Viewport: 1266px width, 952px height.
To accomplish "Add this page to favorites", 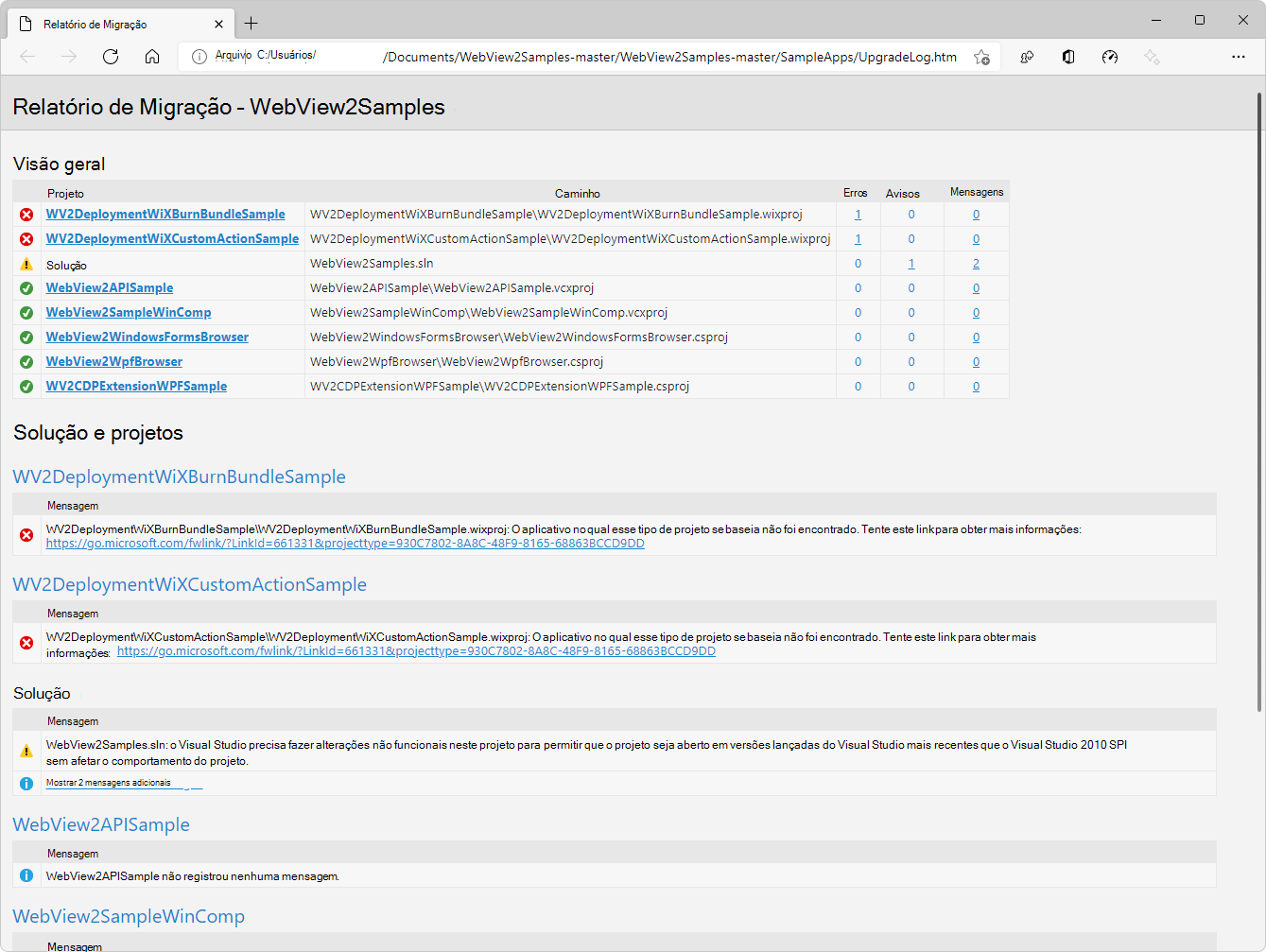I will coord(981,57).
